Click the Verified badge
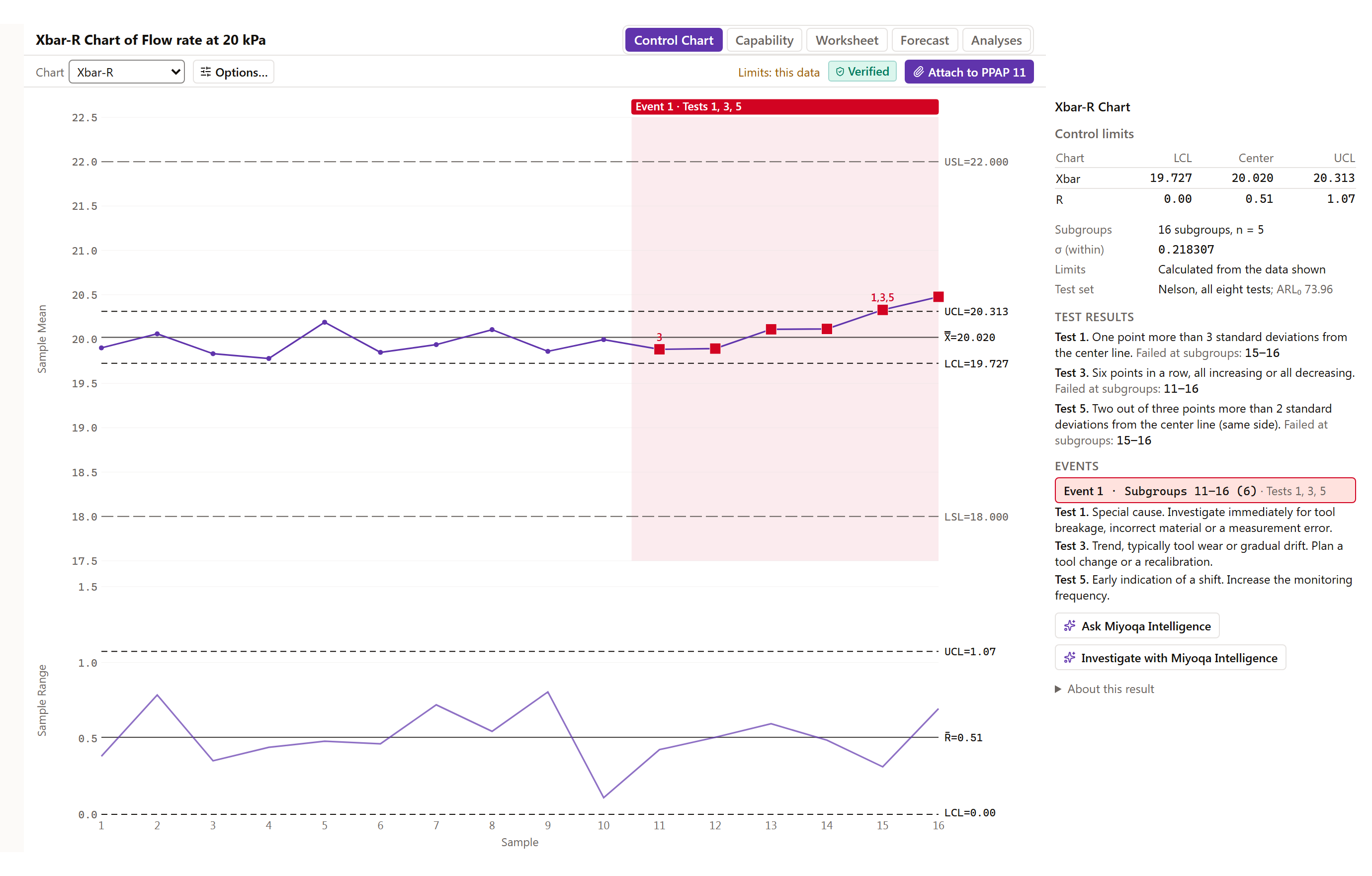 (862, 71)
